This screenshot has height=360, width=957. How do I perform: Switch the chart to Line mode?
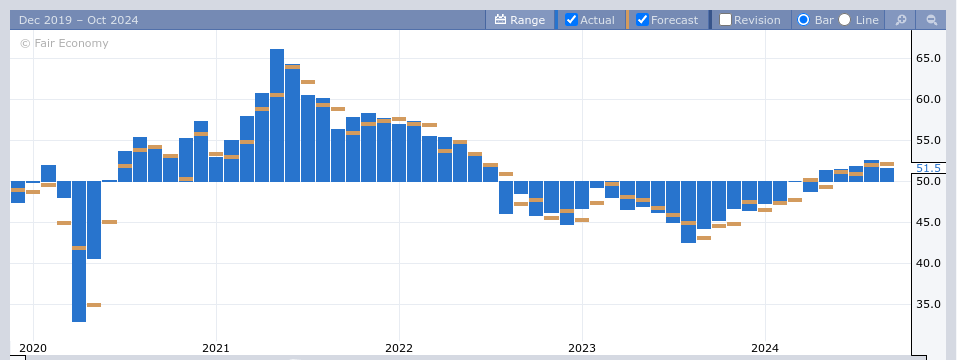[844, 20]
